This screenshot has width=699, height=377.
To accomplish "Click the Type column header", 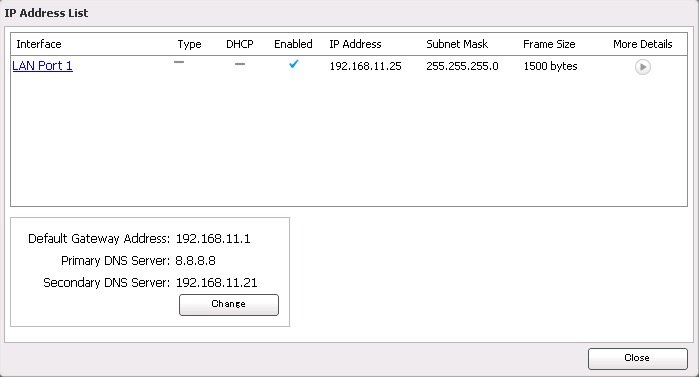I will point(189,45).
